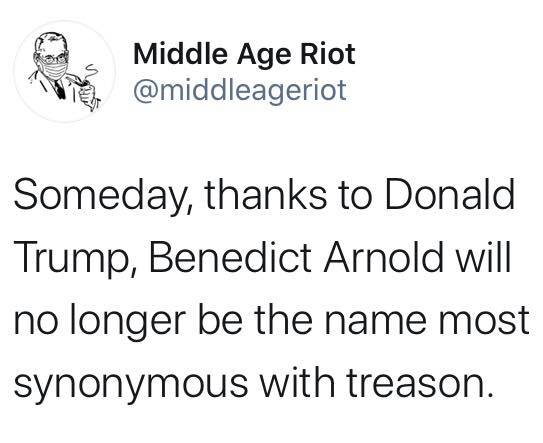Open the Middle Age Riot display name

(x=244, y=54)
